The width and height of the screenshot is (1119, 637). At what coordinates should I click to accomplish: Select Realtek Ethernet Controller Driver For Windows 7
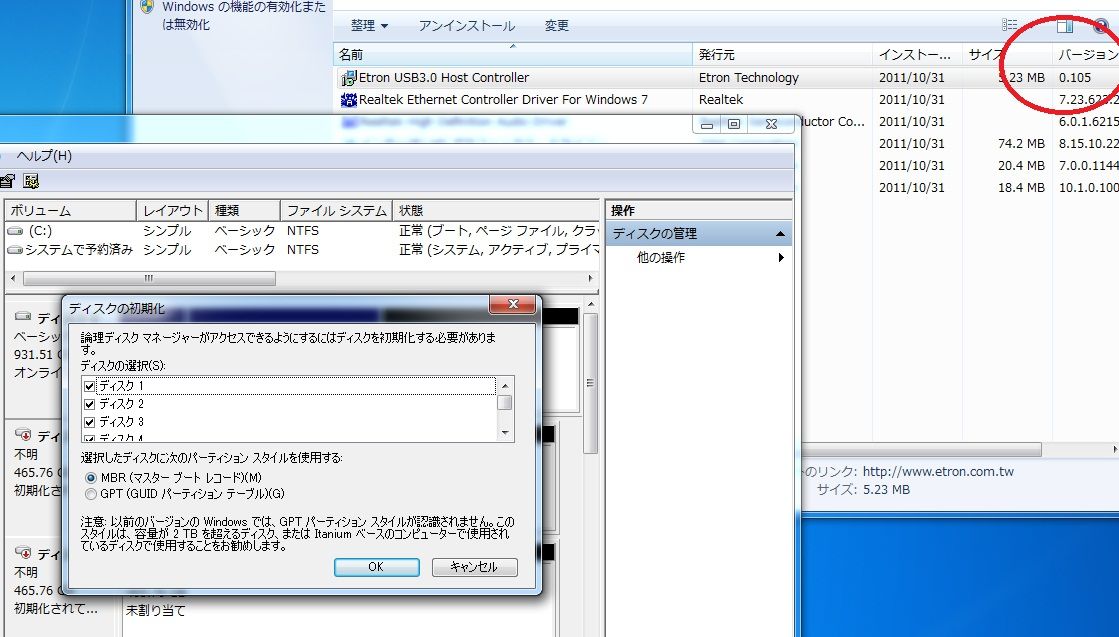pos(503,100)
